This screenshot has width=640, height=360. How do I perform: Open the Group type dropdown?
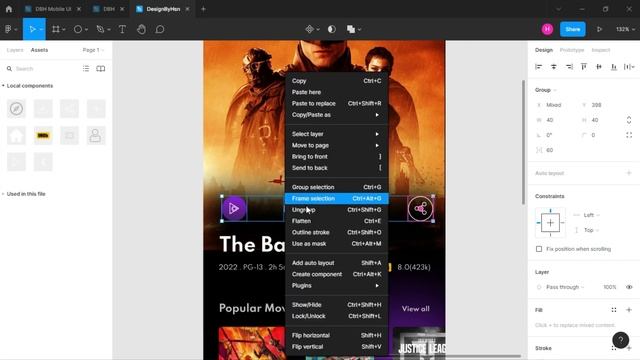546,90
